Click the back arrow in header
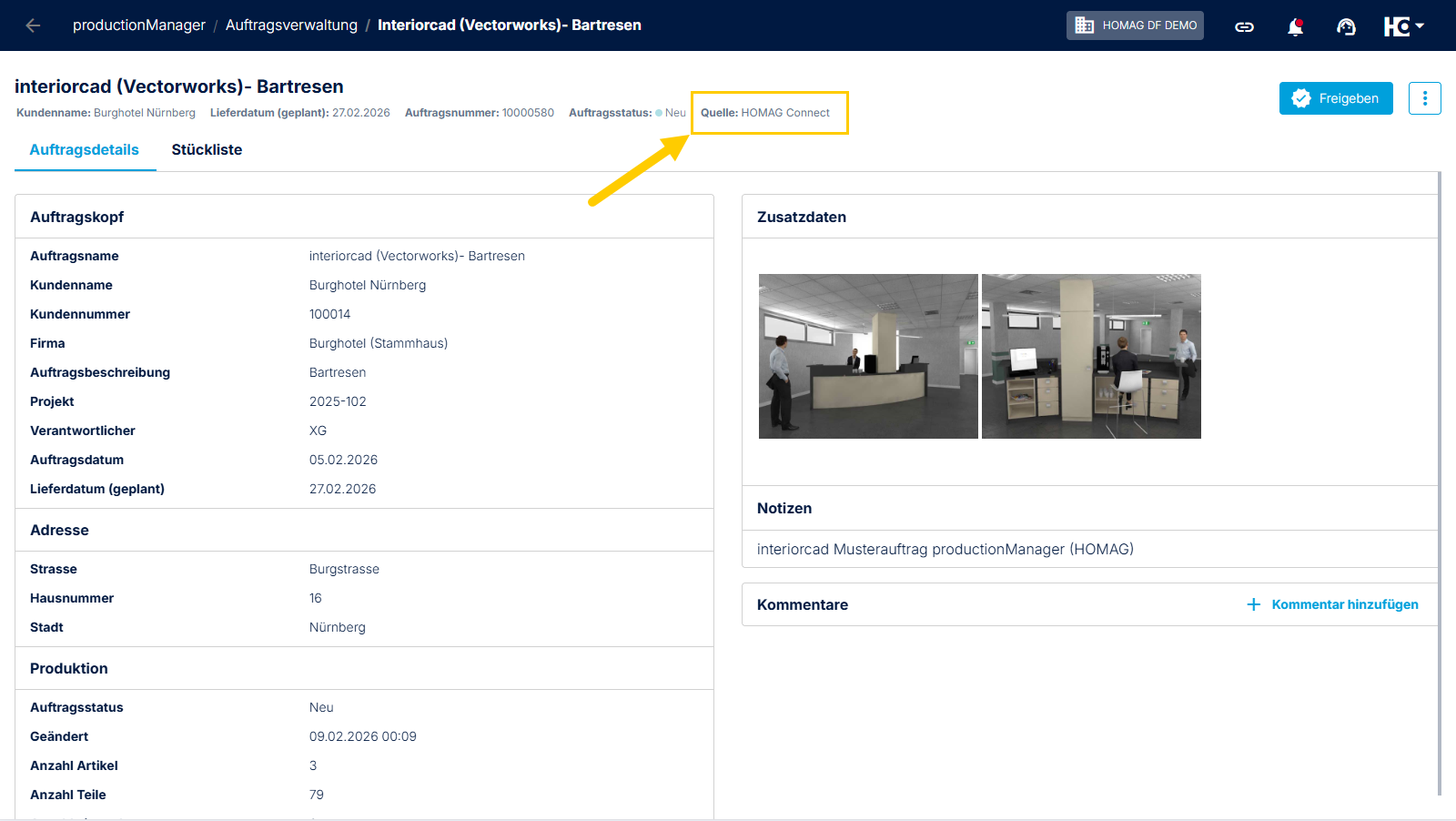The height and width of the screenshot is (821, 1456). tap(33, 25)
